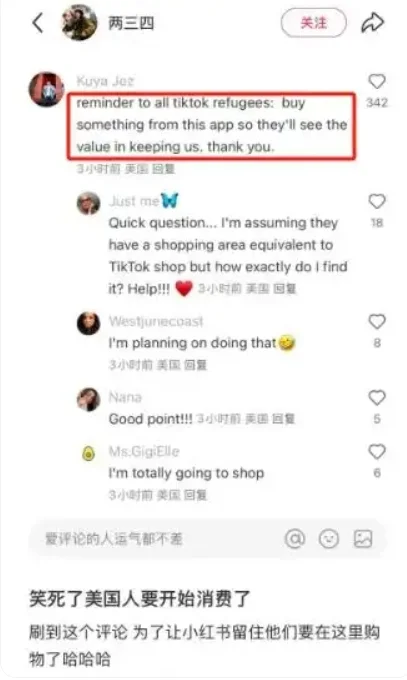Like the Just me comment heart

(x=377, y=201)
